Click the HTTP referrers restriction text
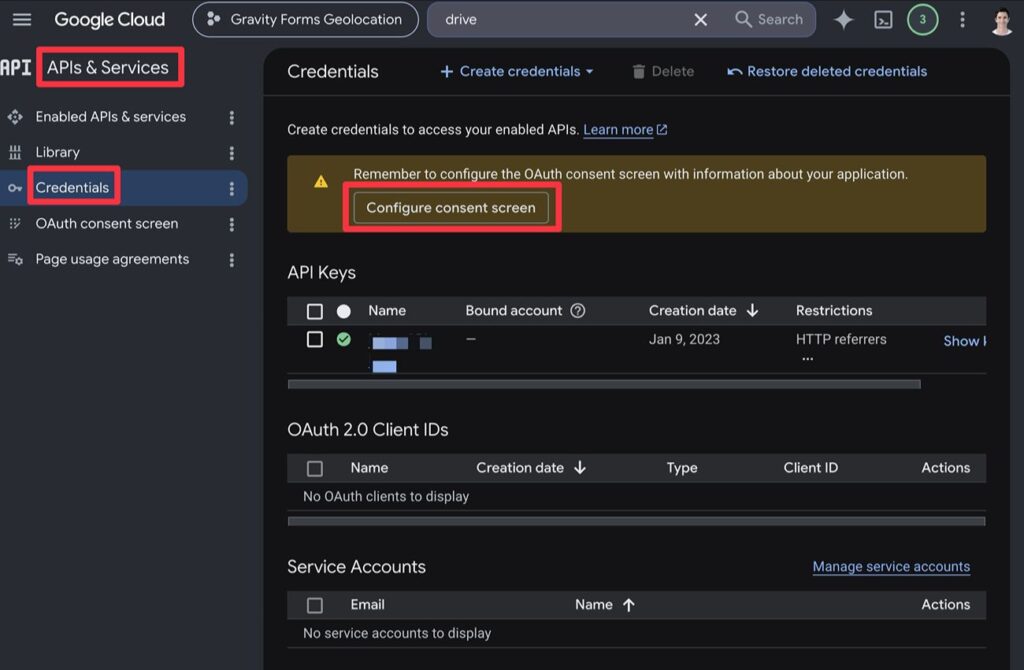Viewport: 1024px width, 670px height. pyautogui.click(x=841, y=340)
